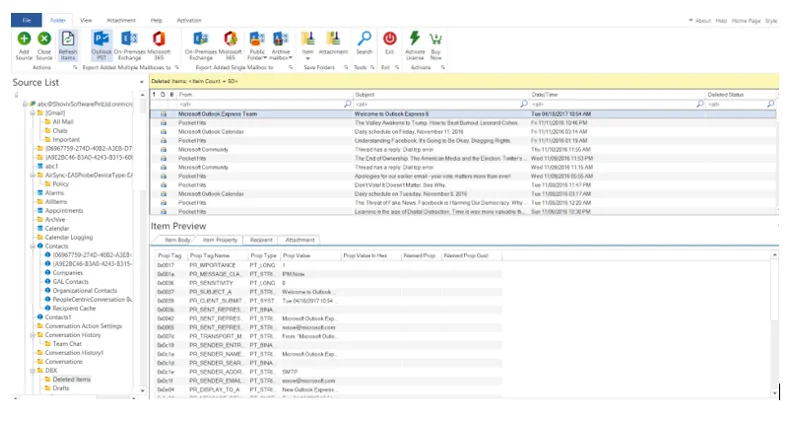The width and height of the screenshot is (792, 438).
Task: Select the Team Chat folder
Action: point(67,344)
